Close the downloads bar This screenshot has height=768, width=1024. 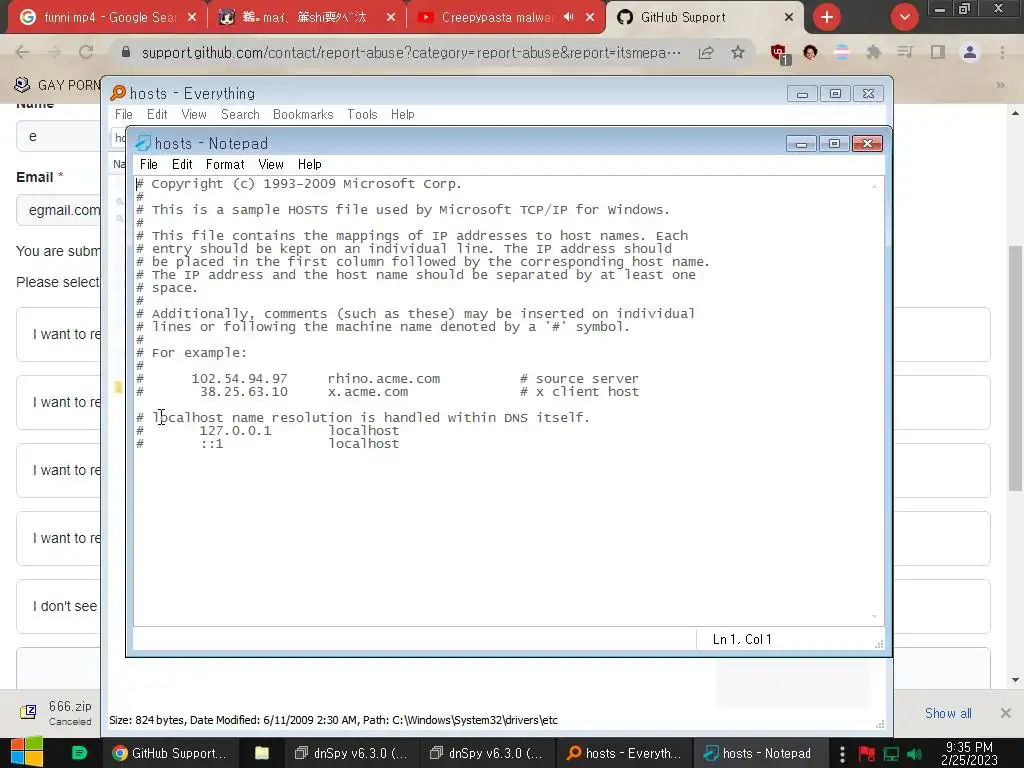[1006, 713]
